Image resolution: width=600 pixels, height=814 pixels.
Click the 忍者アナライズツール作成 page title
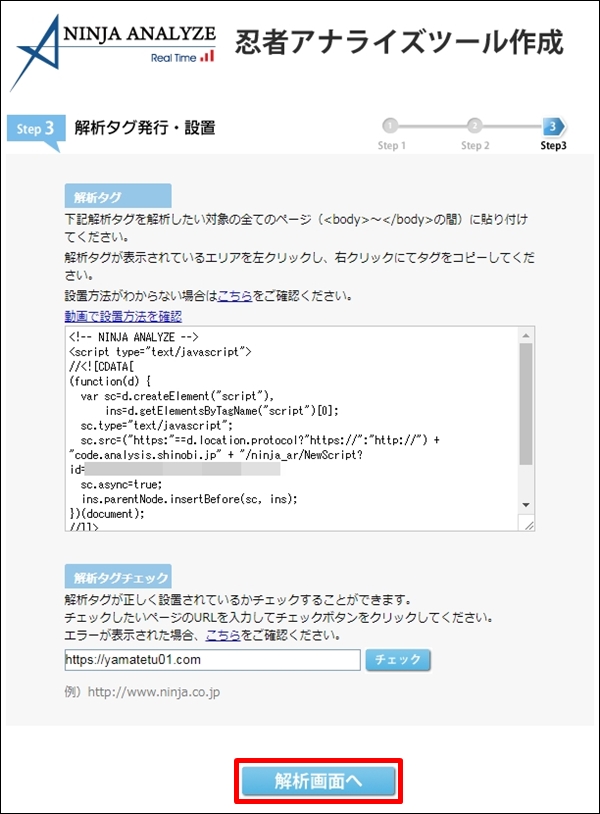(399, 42)
